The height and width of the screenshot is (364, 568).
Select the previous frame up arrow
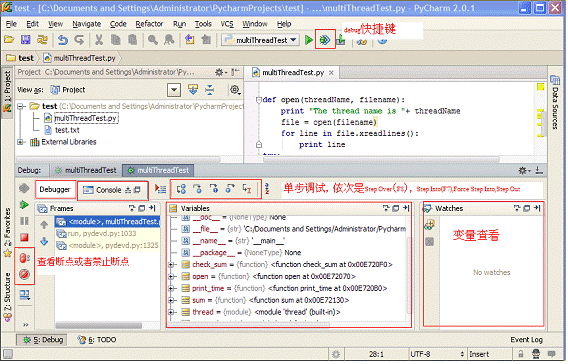[x=44, y=225]
